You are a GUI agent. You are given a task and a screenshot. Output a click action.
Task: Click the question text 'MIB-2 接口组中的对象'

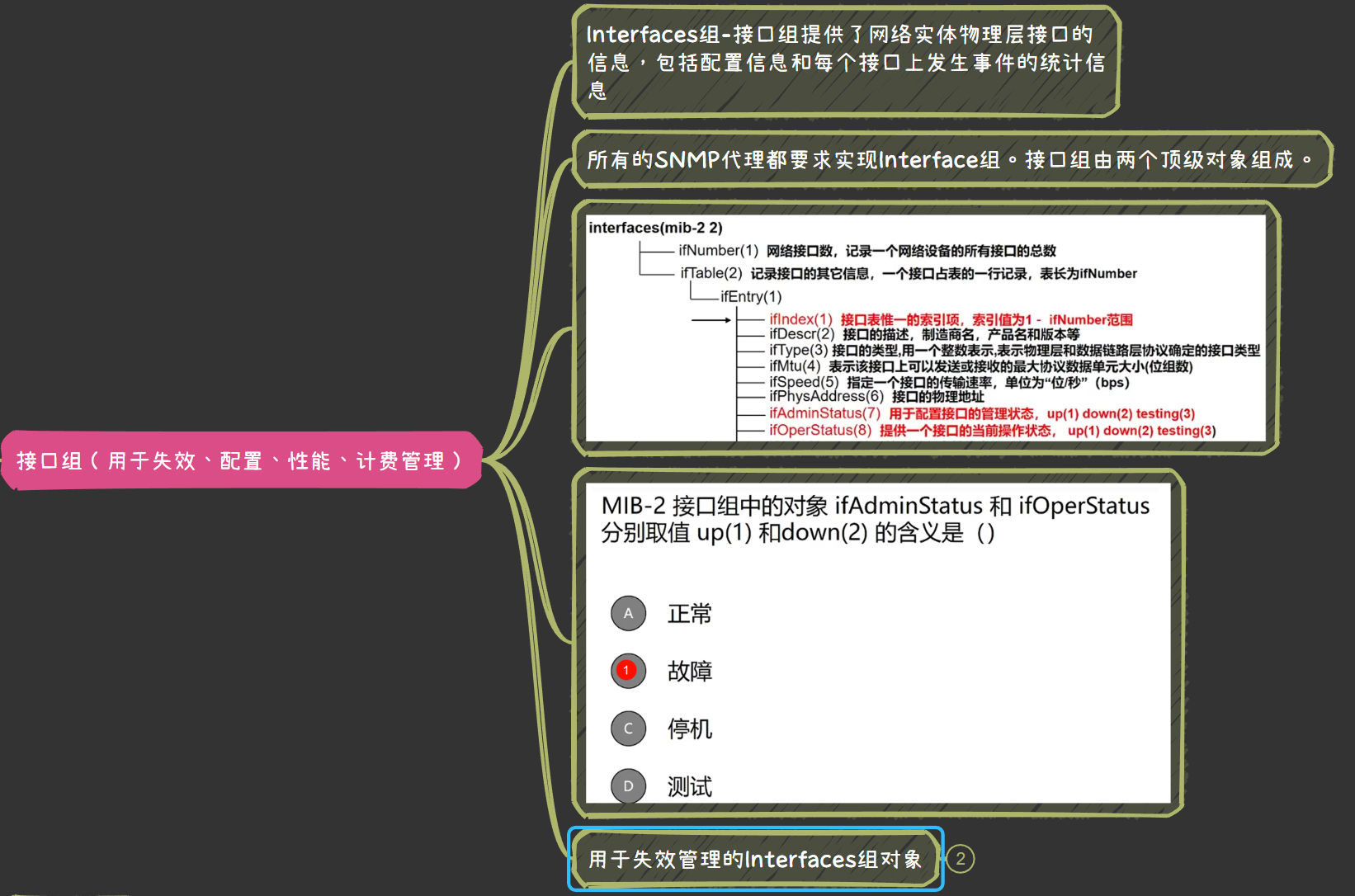coord(715,505)
